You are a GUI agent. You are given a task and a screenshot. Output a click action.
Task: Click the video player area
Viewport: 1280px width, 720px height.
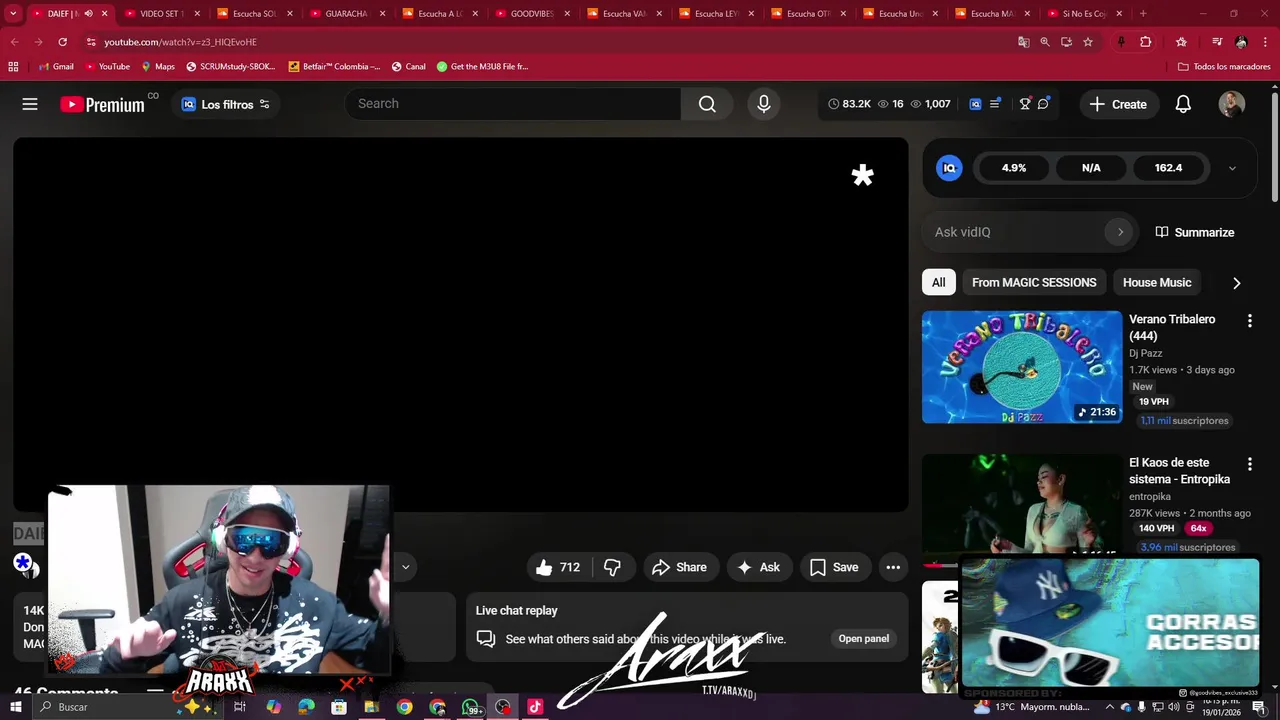pos(460,325)
